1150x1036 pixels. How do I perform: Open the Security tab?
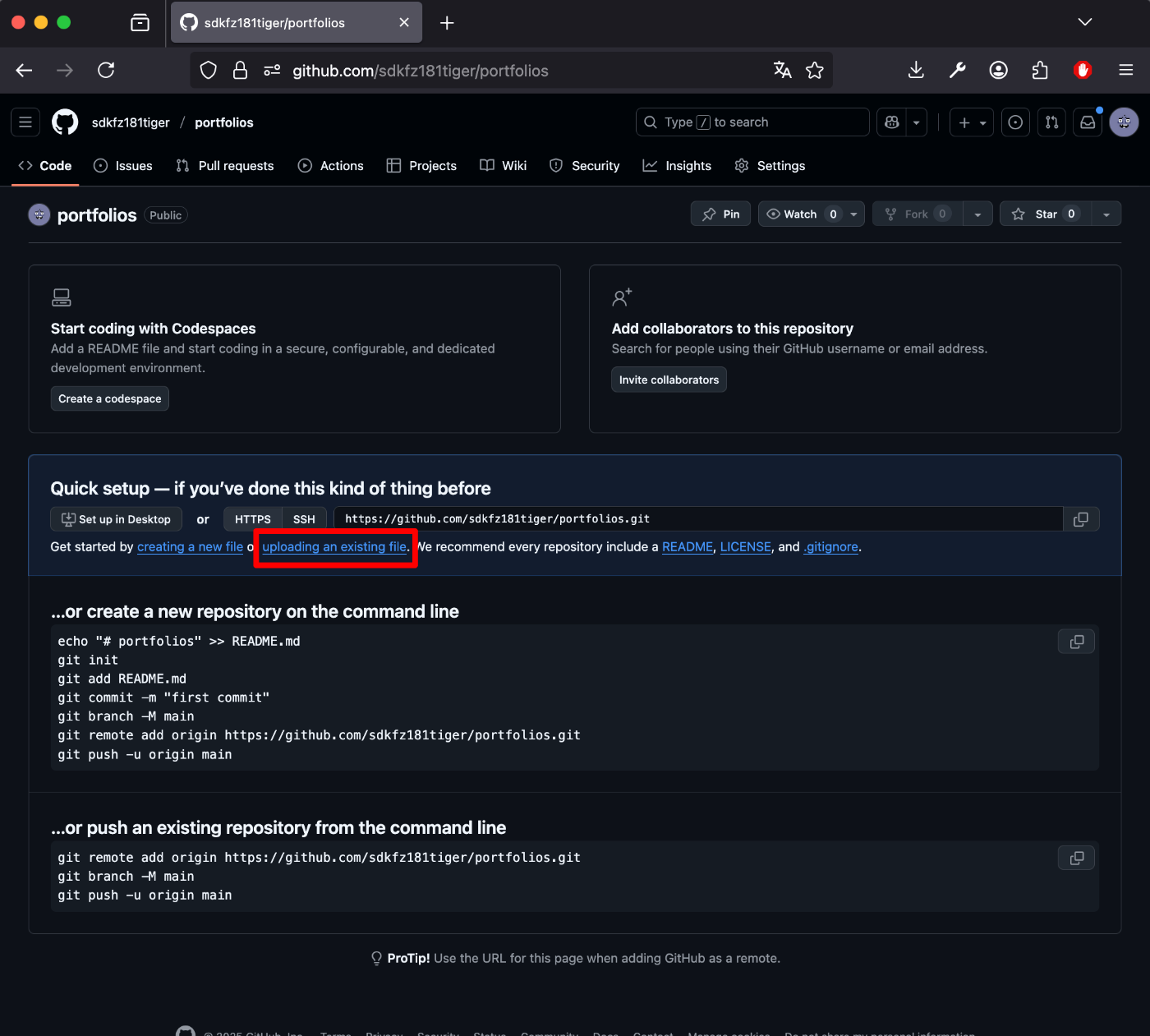click(585, 166)
